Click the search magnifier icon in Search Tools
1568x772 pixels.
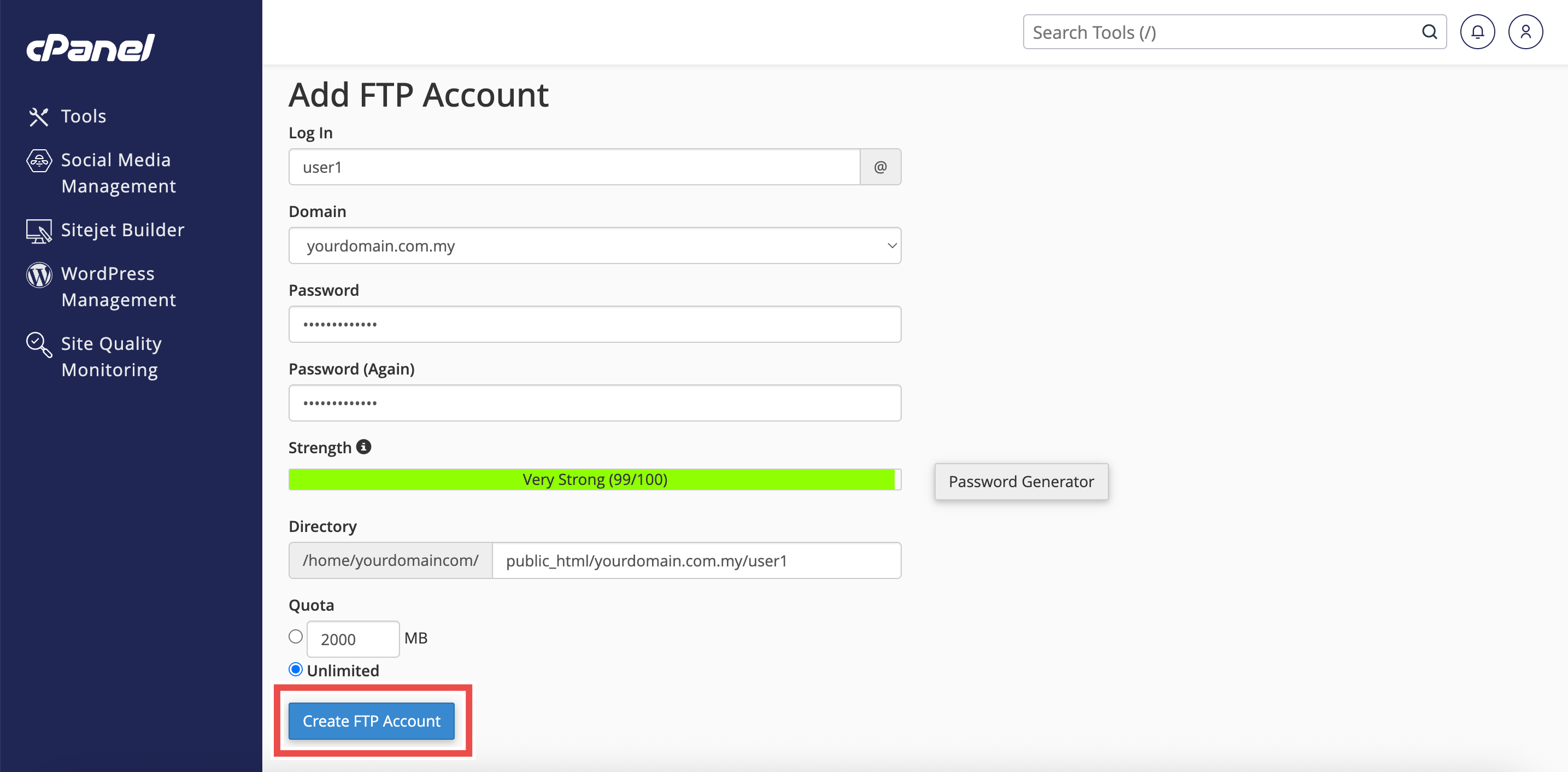[x=1429, y=32]
